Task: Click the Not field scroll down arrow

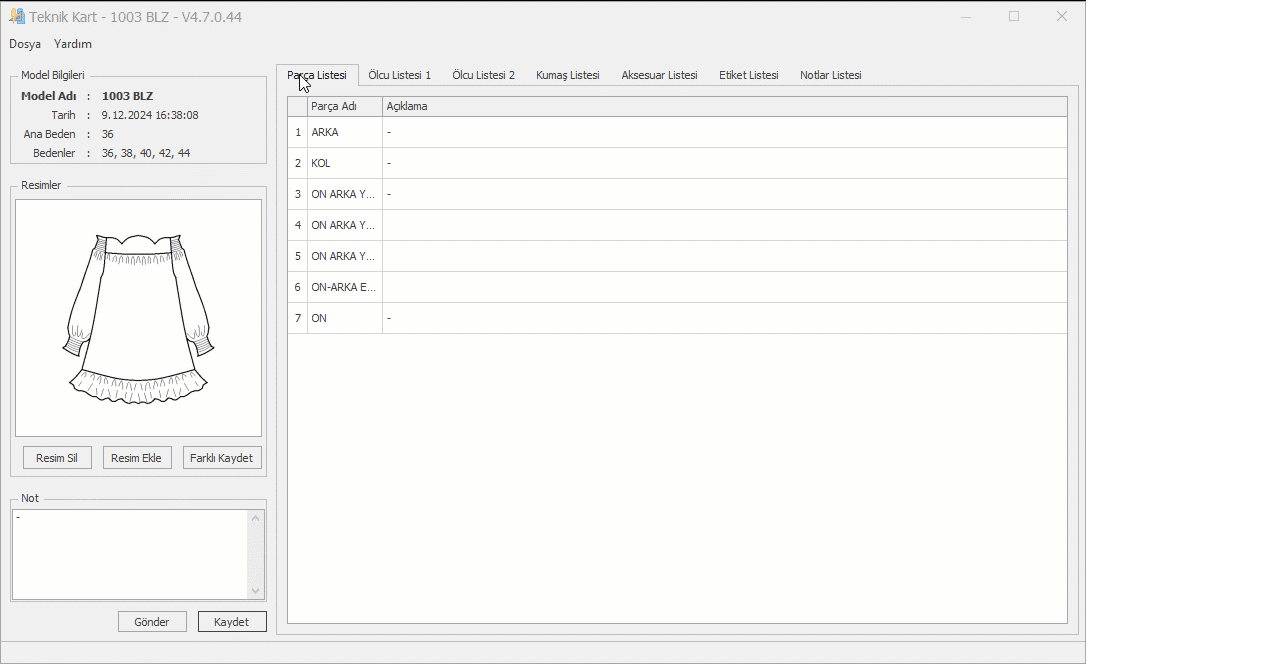Action: point(255,591)
